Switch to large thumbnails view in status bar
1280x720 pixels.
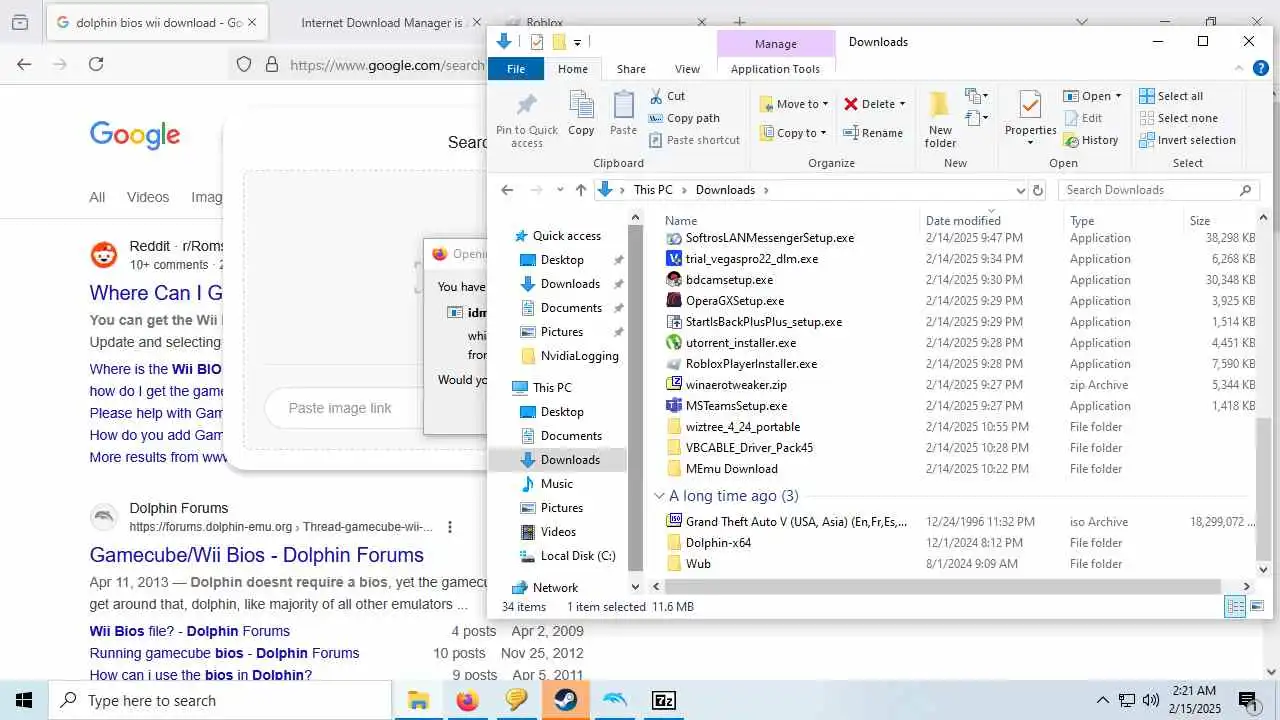(x=1258, y=607)
